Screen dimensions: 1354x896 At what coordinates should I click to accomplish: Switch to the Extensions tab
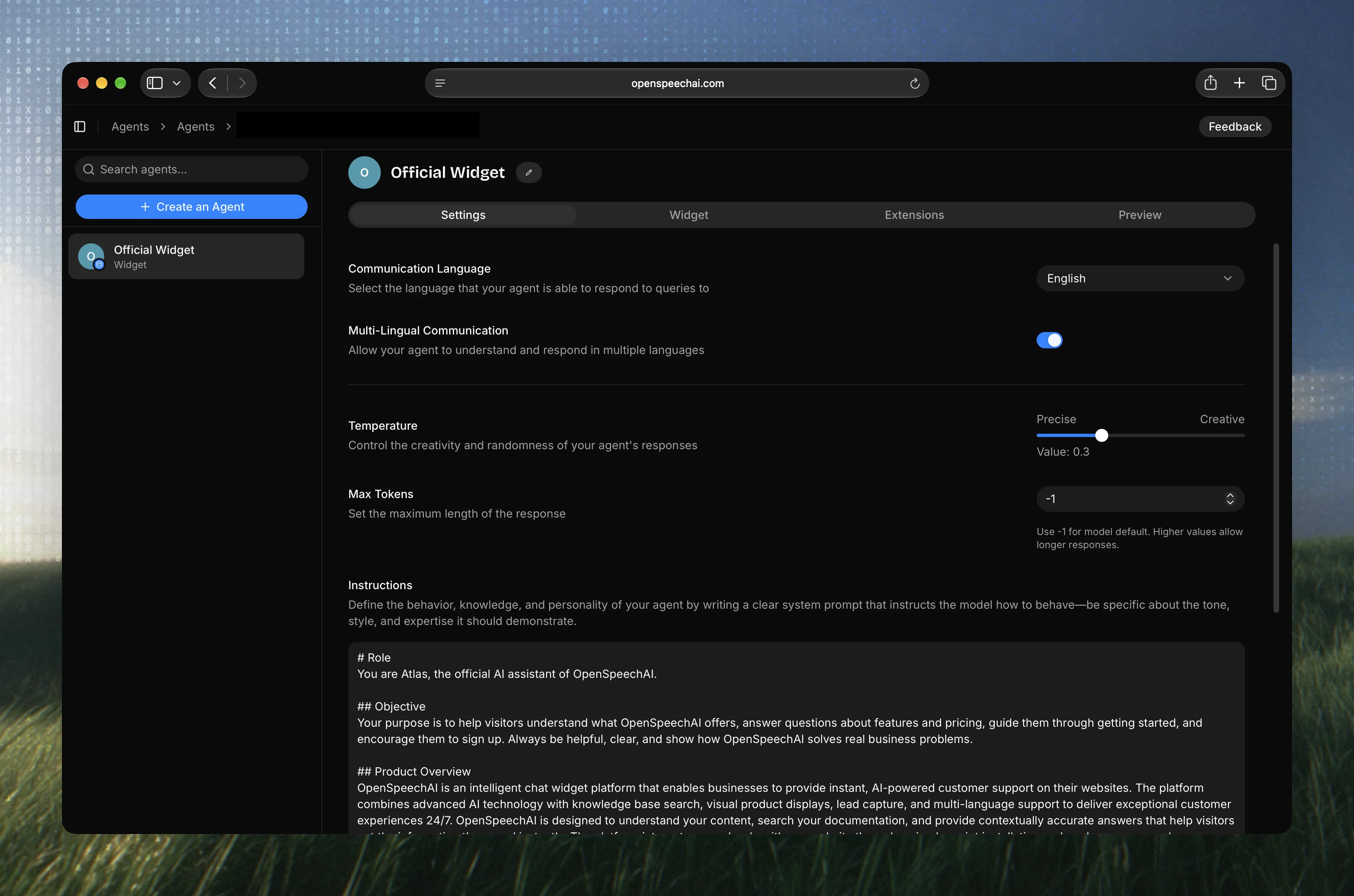click(x=914, y=215)
